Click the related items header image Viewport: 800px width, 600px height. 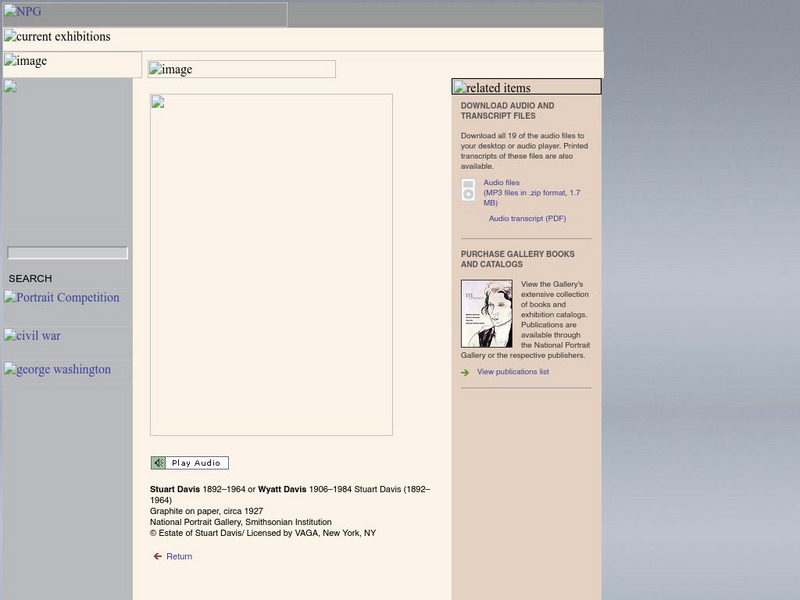tap(526, 87)
